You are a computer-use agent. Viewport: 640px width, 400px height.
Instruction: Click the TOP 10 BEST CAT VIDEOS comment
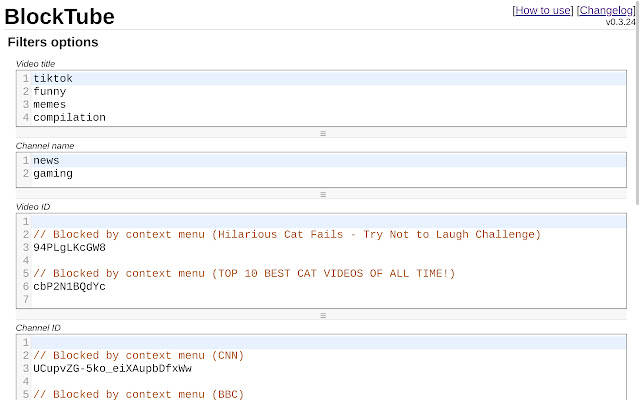click(x=244, y=273)
